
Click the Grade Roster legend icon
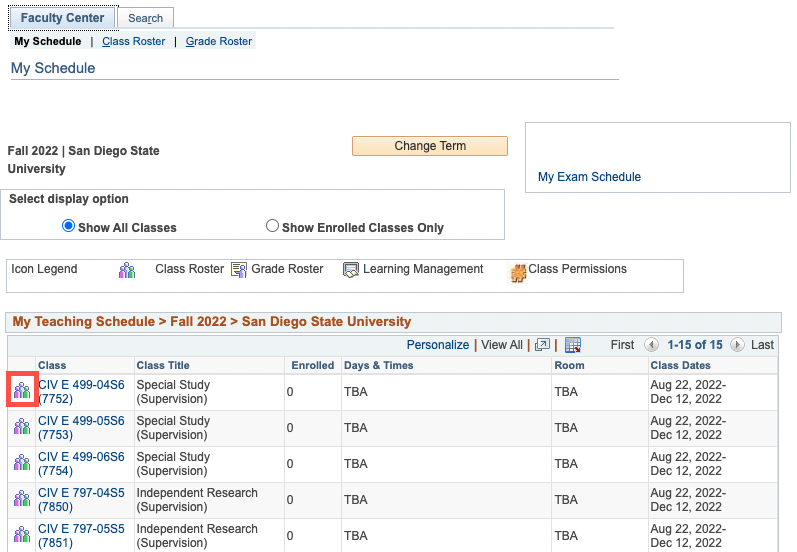tap(238, 269)
